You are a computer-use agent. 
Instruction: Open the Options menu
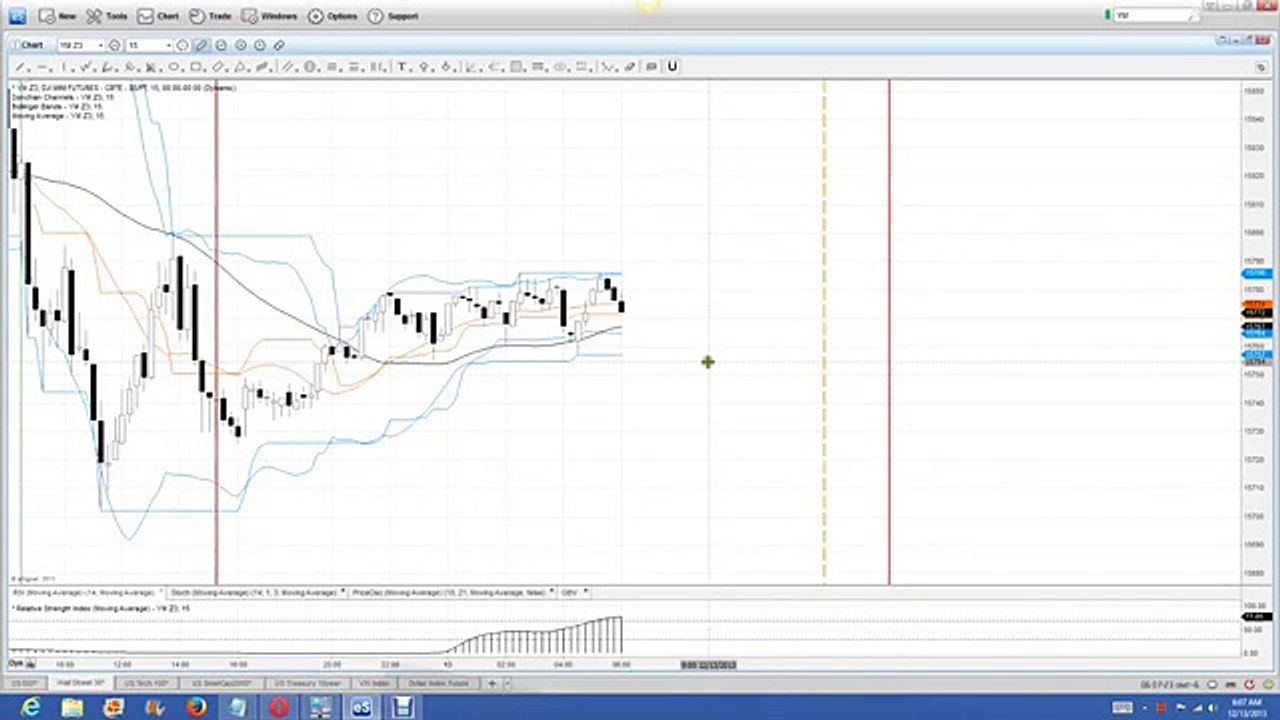pyautogui.click(x=331, y=16)
